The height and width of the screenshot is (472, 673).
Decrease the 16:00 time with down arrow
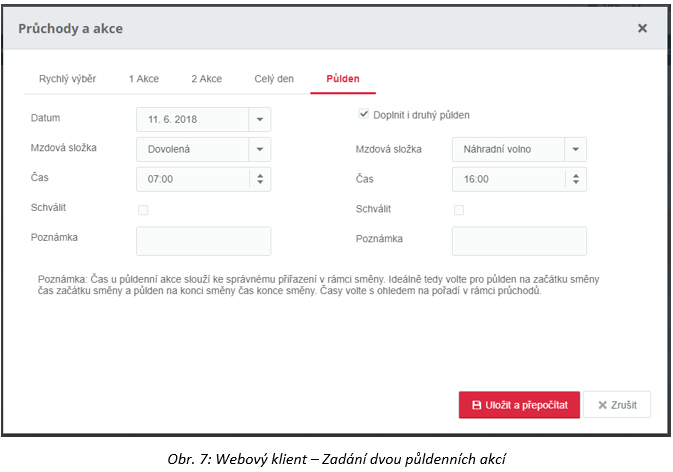click(576, 182)
